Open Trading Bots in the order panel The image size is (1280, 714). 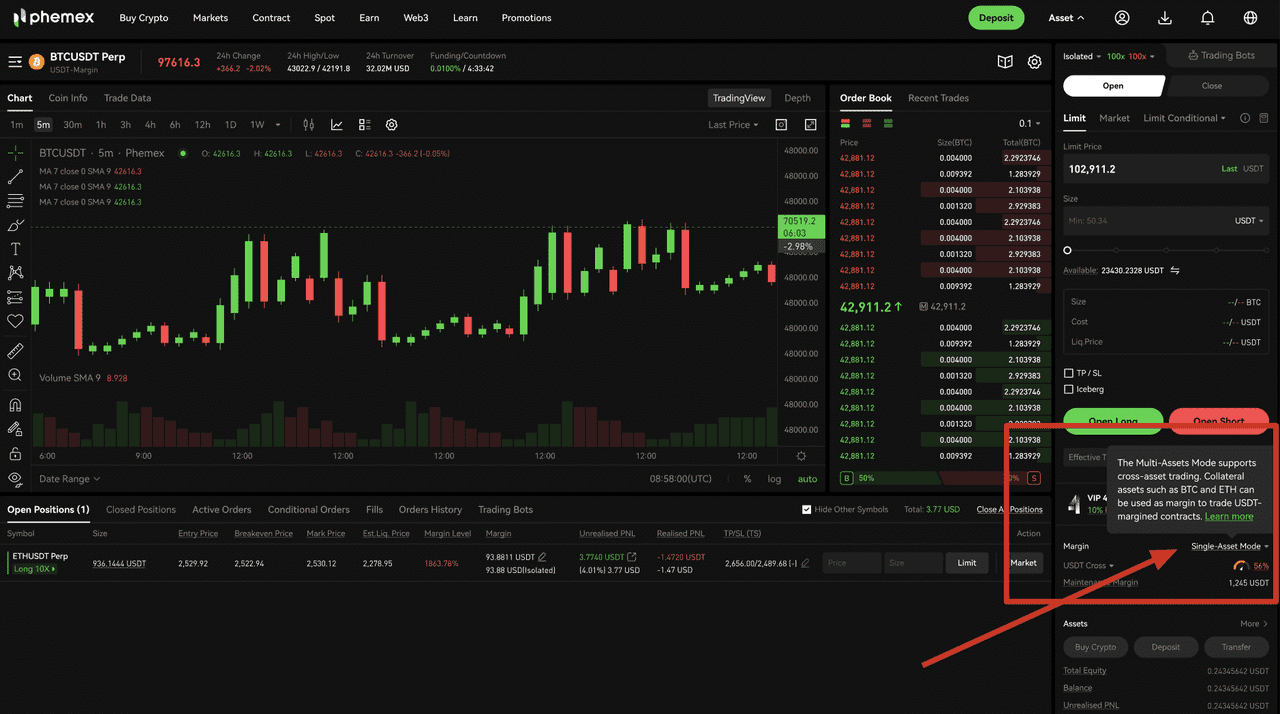[x=1219, y=56]
